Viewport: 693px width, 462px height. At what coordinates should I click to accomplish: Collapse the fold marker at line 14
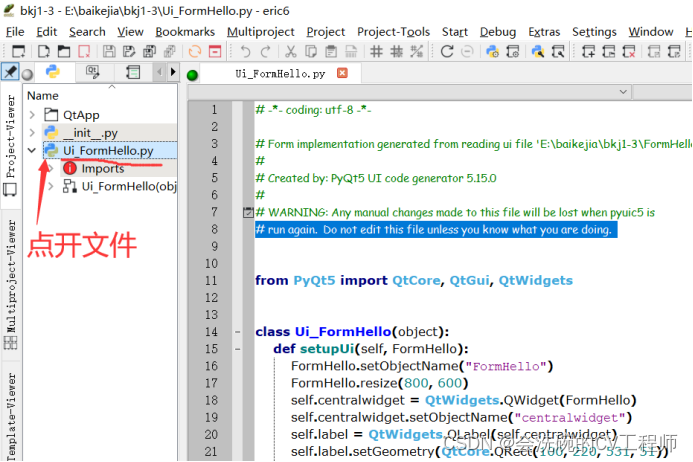pyautogui.click(x=237, y=332)
